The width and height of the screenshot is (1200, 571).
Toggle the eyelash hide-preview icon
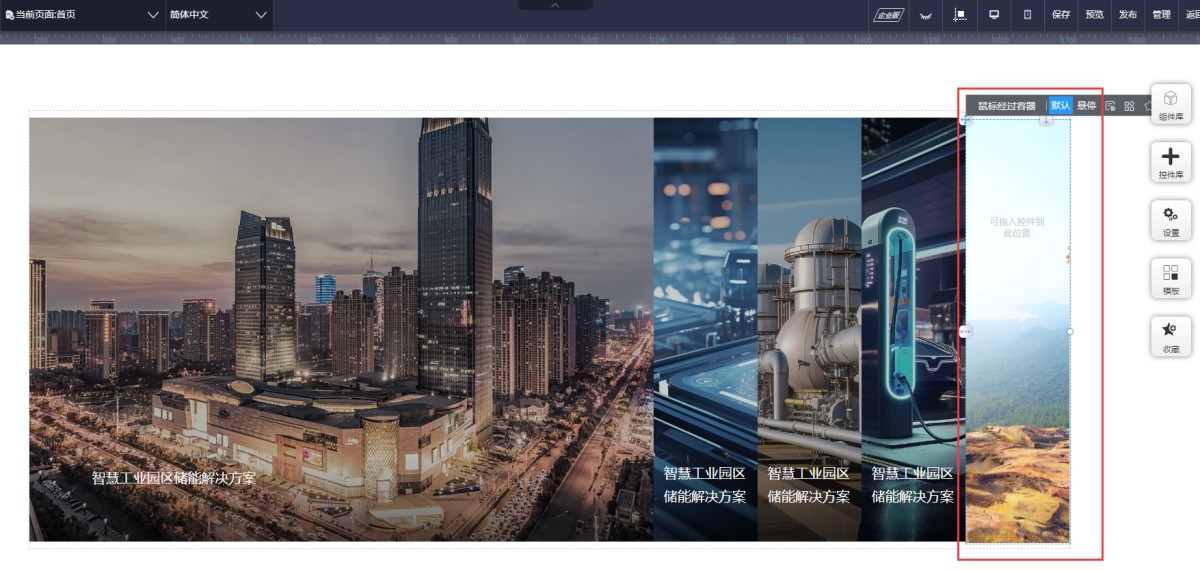tap(925, 15)
